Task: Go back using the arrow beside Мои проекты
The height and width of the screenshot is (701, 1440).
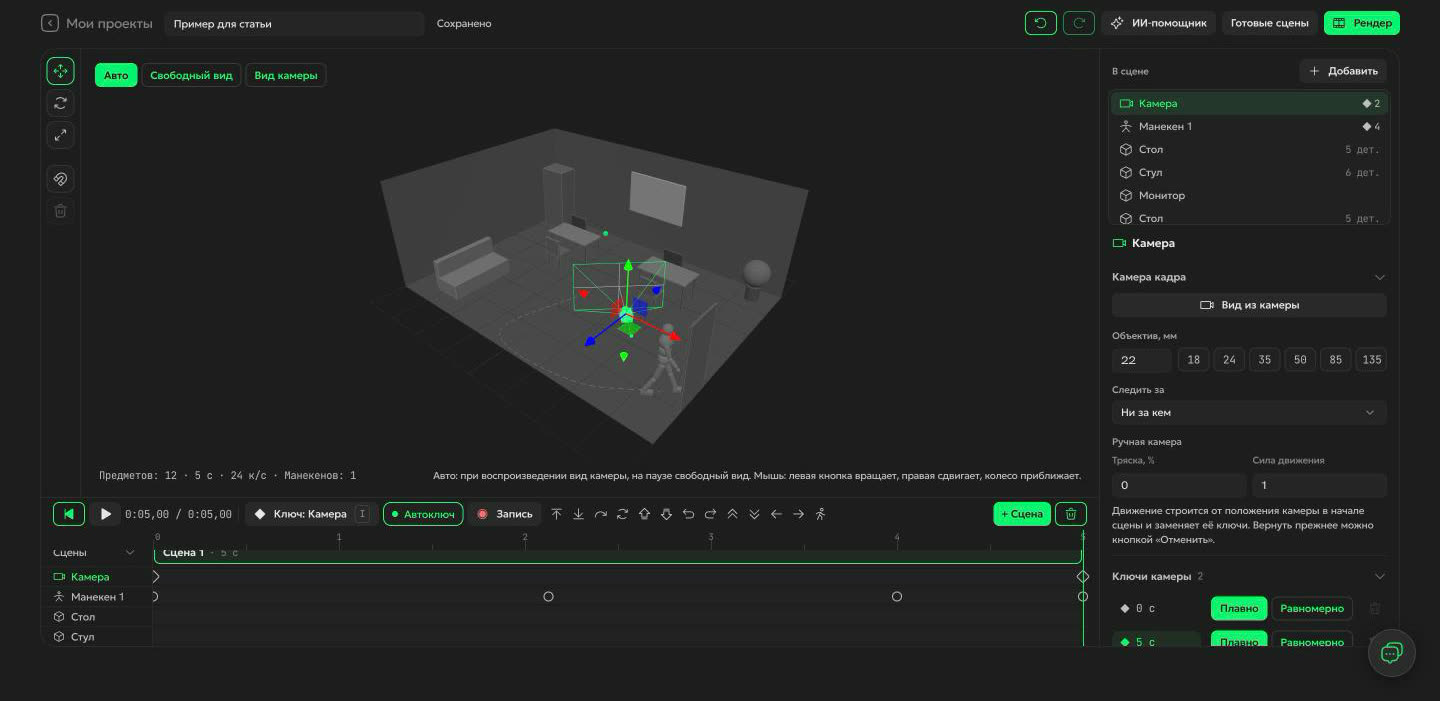Action: [50, 23]
